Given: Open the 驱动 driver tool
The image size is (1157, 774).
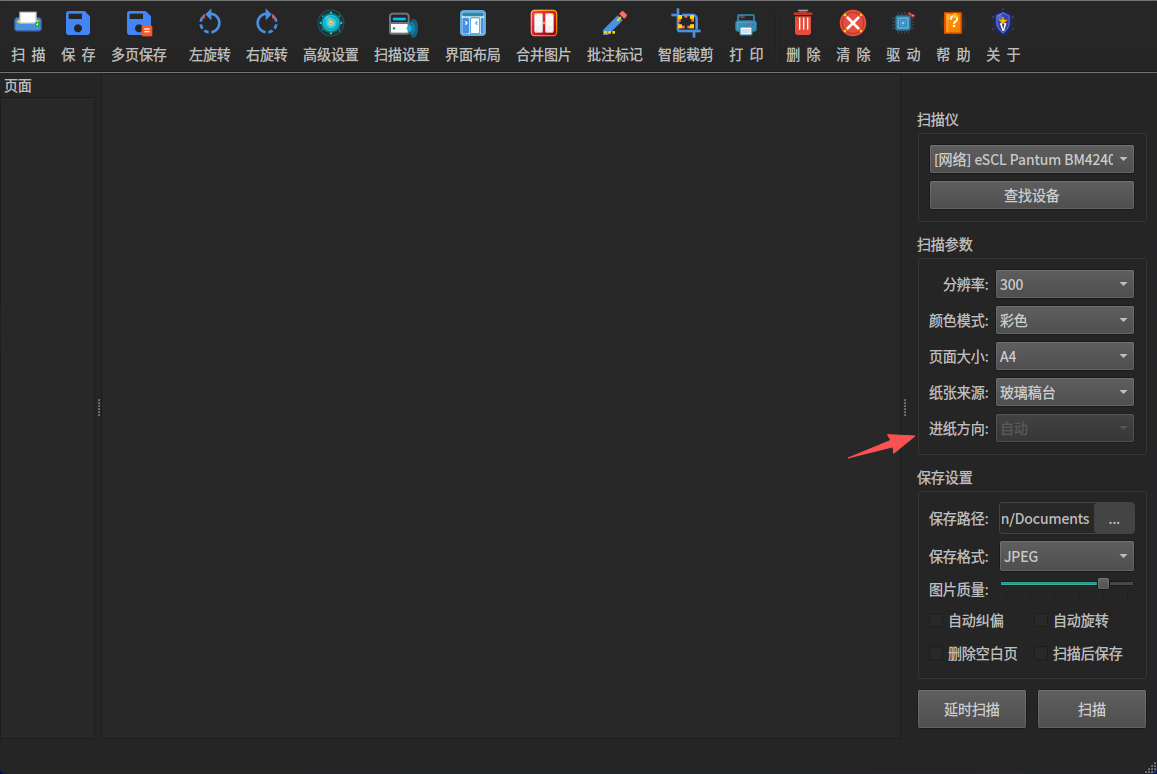Looking at the screenshot, I should [903, 35].
